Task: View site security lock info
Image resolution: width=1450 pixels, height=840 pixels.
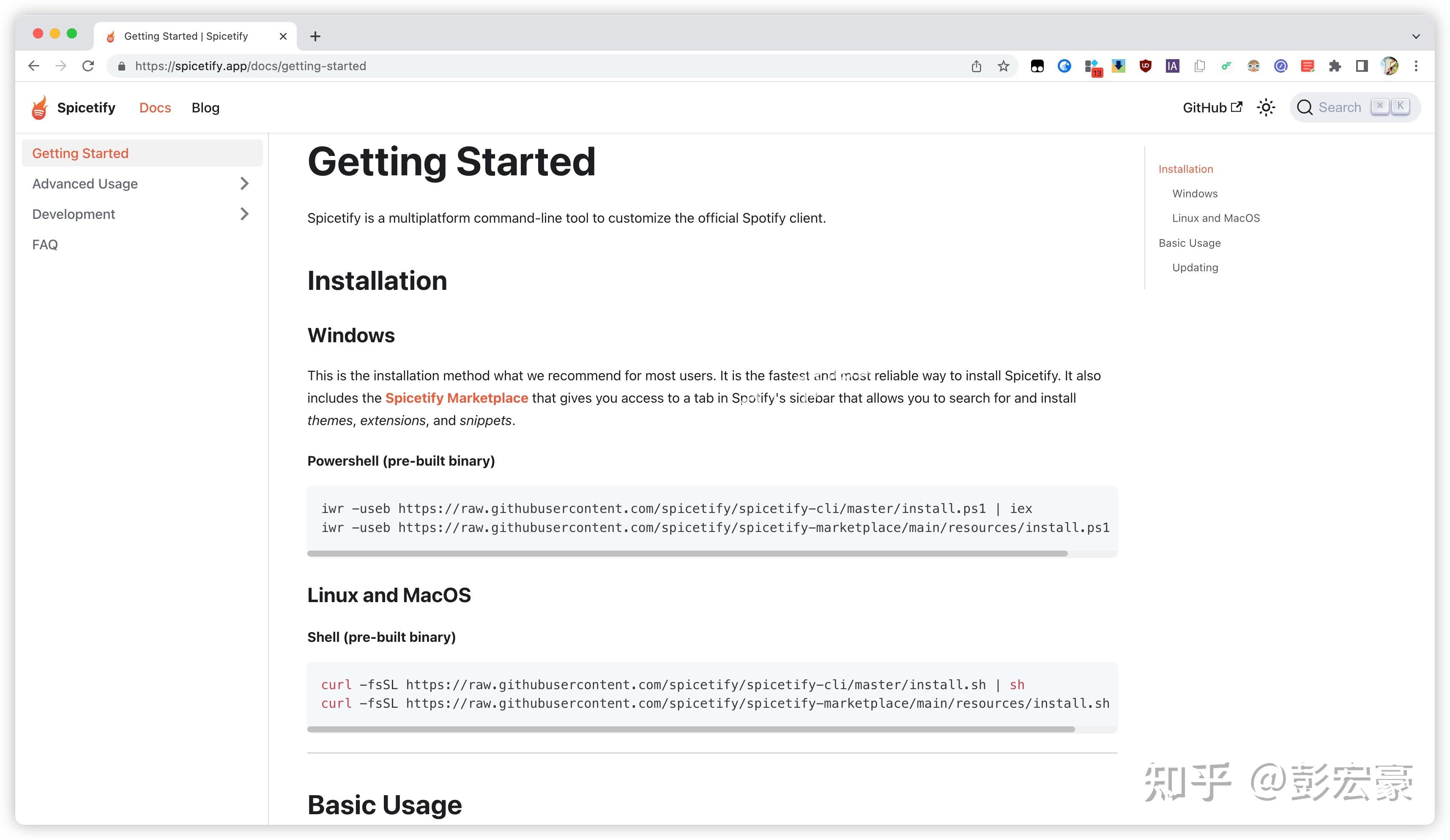Action: pyautogui.click(x=121, y=66)
